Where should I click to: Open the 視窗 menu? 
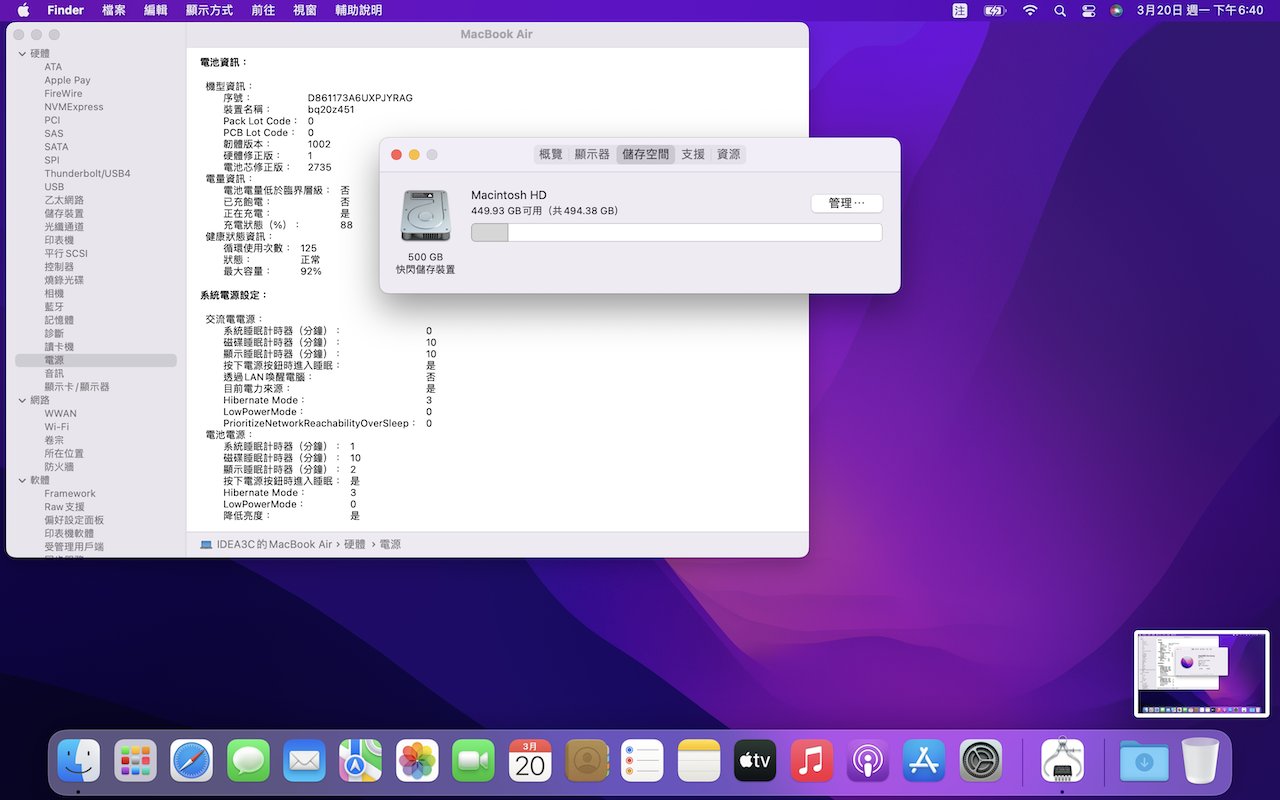point(305,10)
